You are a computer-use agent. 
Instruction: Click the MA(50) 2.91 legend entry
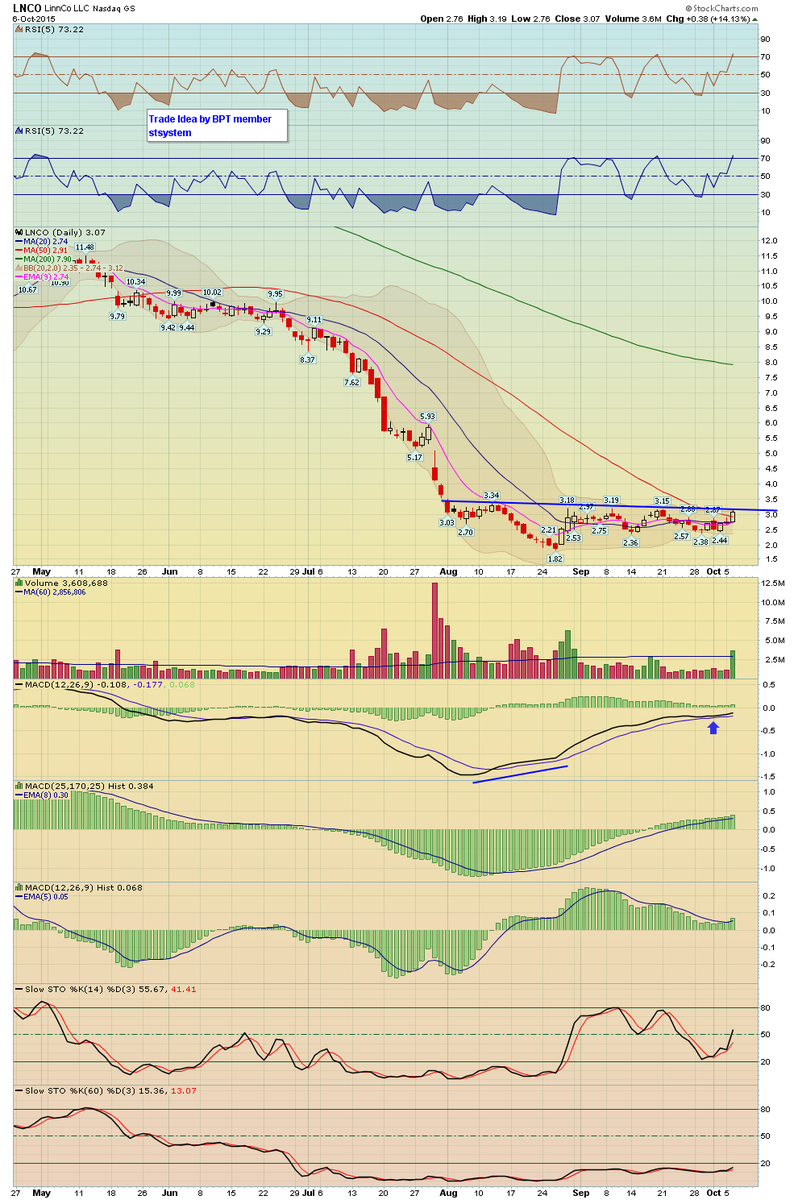pos(42,251)
